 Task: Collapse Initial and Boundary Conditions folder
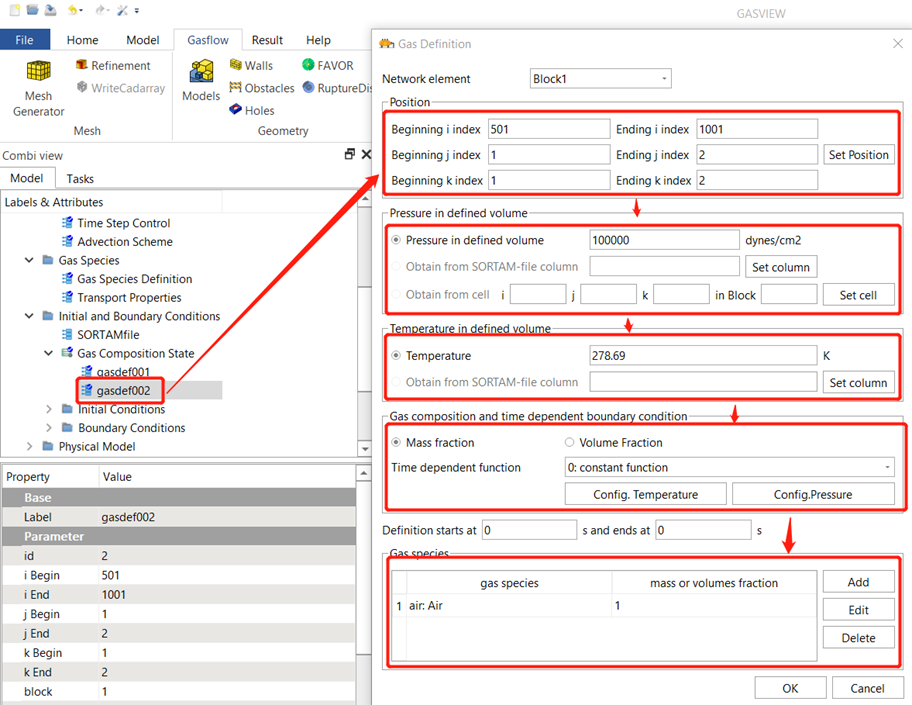[29, 316]
